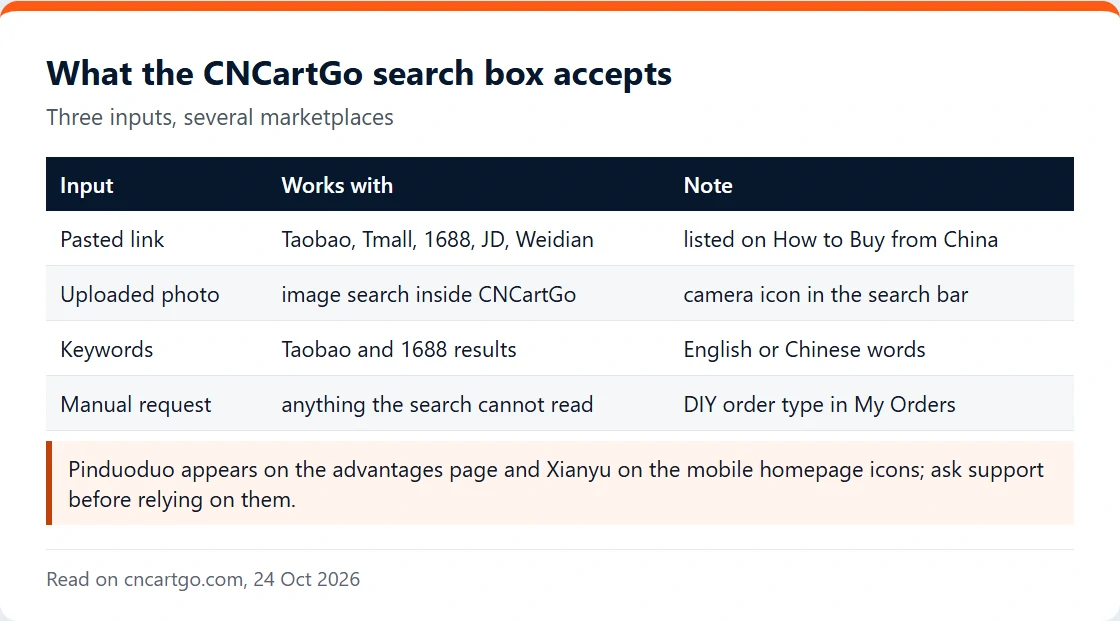Click the 'English or Chinese words' note

pyautogui.click(x=871, y=349)
